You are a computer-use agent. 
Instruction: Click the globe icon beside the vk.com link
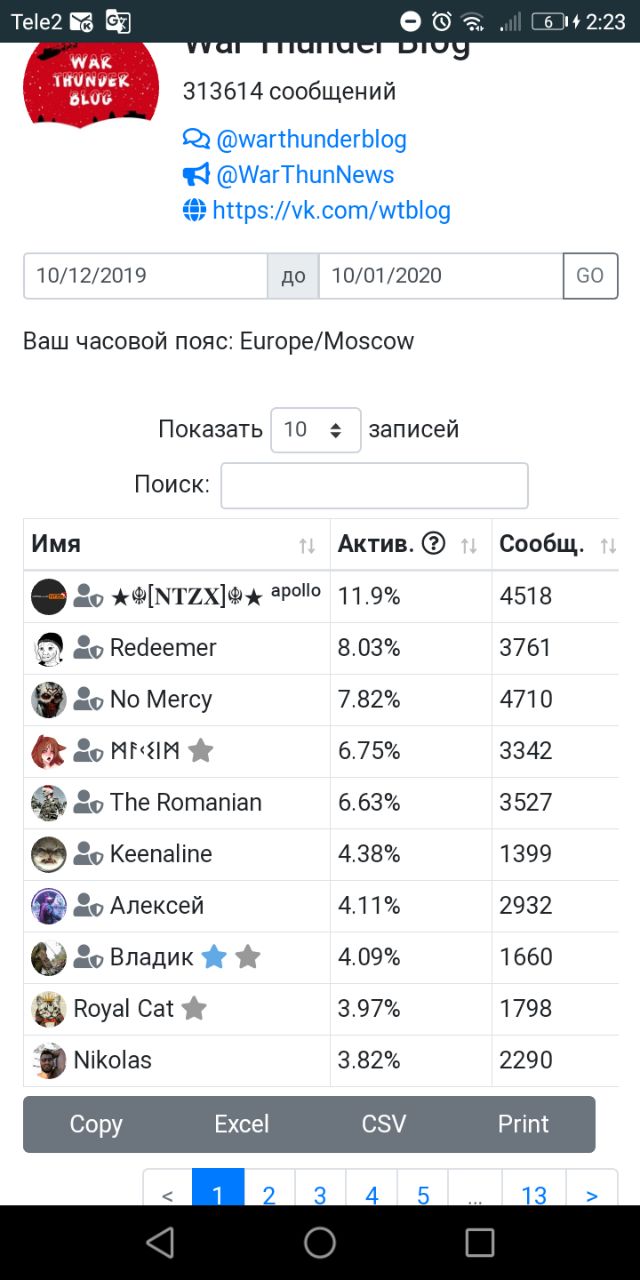[x=194, y=210]
